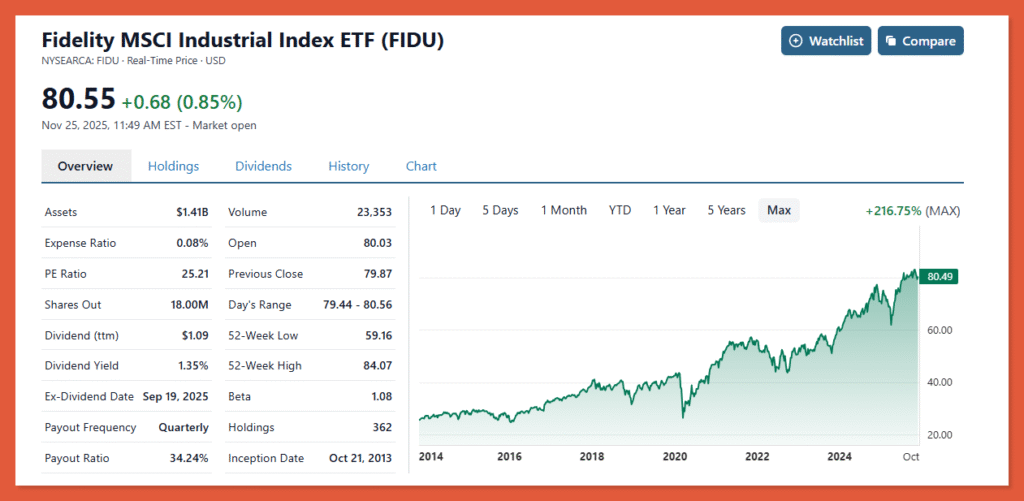The height and width of the screenshot is (501, 1024).
Task: Select the 5 Years chart range
Action: (726, 210)
